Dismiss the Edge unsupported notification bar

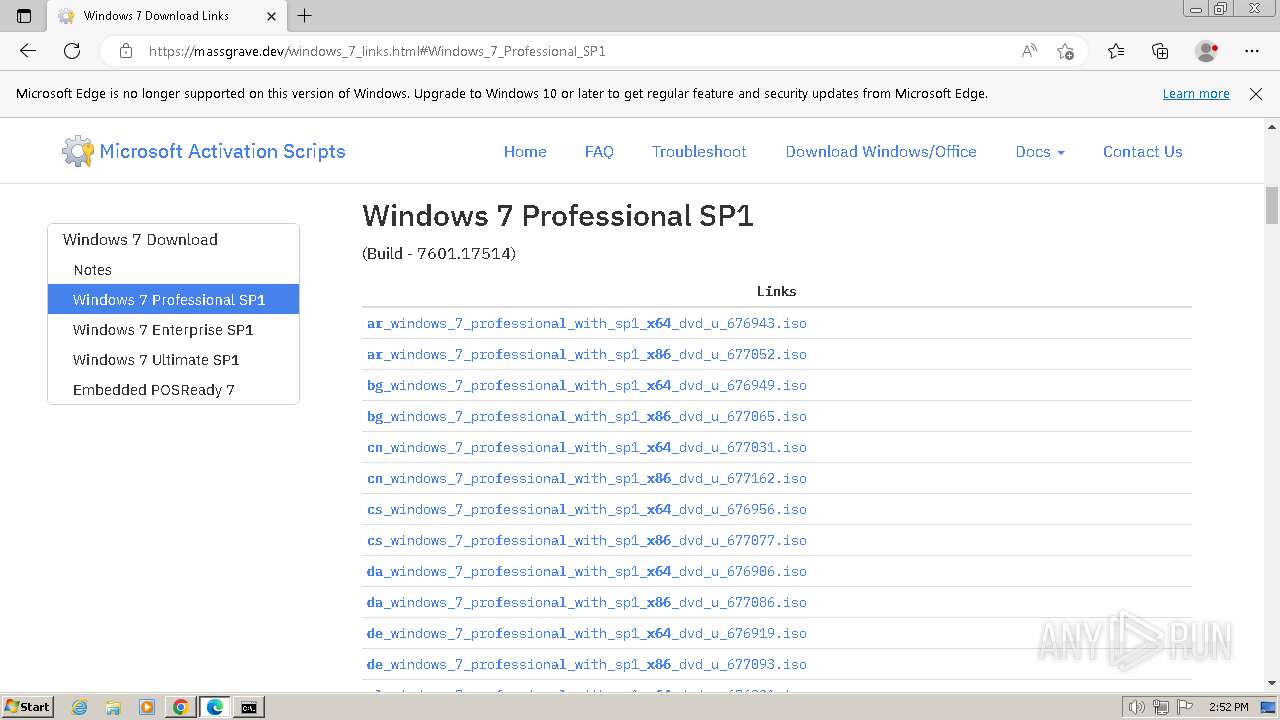(1256, 94)
